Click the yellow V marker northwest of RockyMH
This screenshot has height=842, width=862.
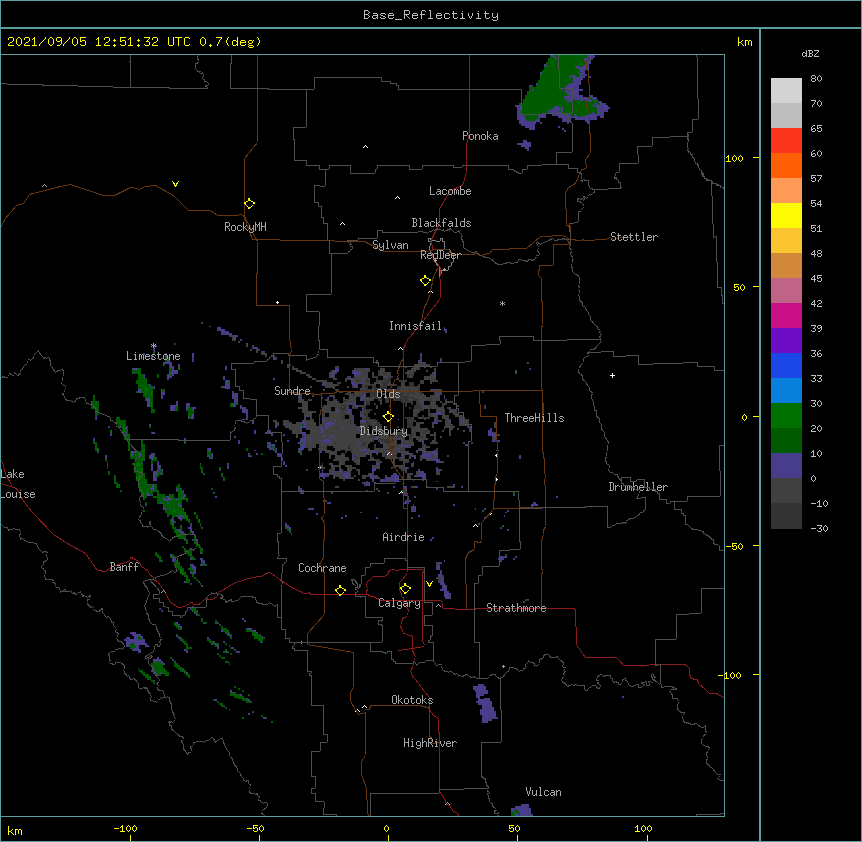175,184
